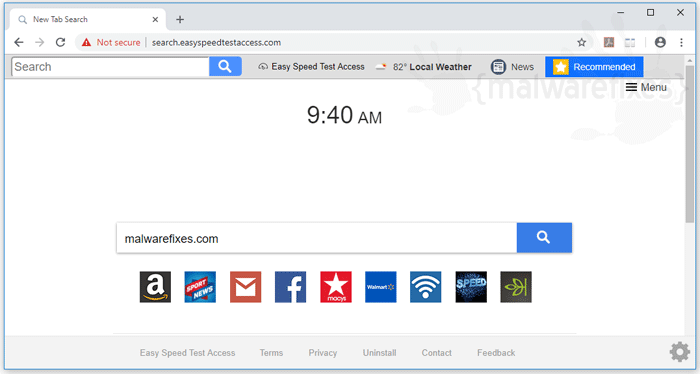Click the toolbar search magnifier button
The image size is (700, 374).
pyautogui.click(x=225, y=66)
